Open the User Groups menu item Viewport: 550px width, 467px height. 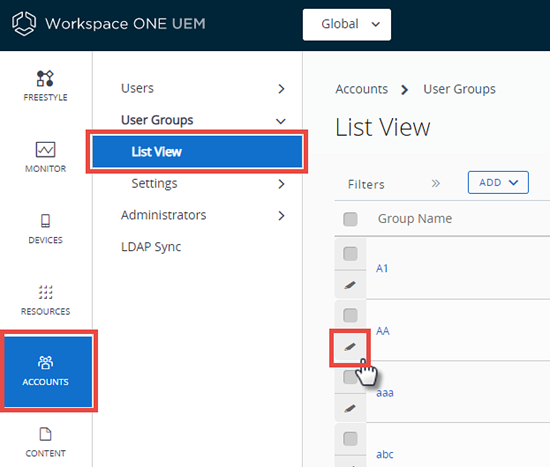click(x=157, y=120)
